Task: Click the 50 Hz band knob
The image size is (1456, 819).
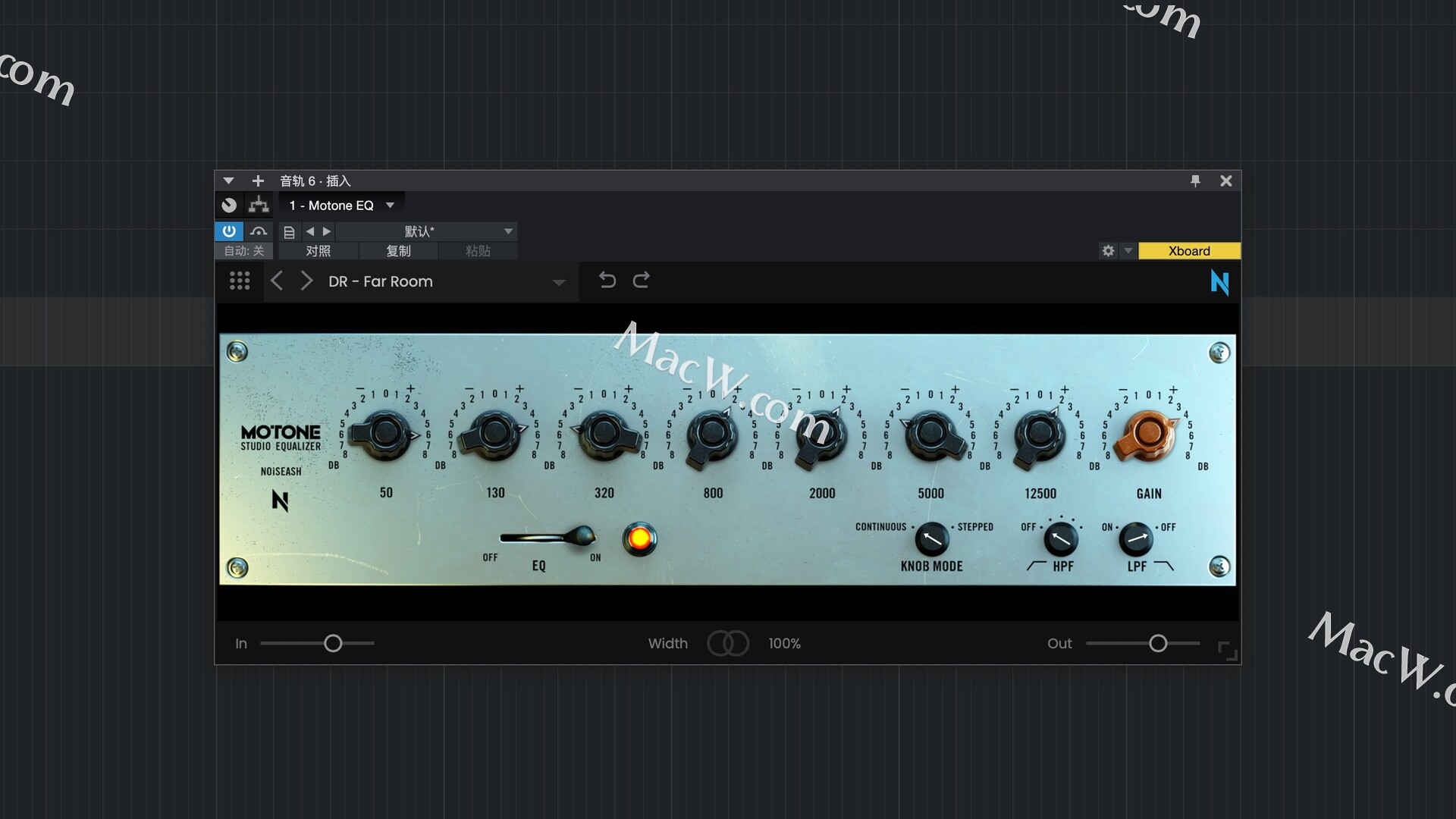Action: [x=385, y=434]
